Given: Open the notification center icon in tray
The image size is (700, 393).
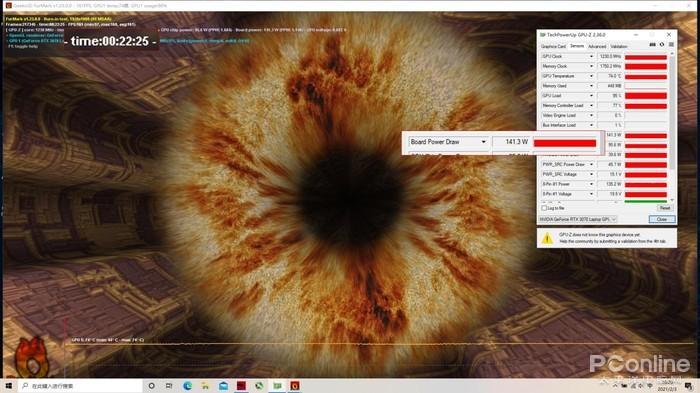Looking at the screenshot, I should point(689,386).
